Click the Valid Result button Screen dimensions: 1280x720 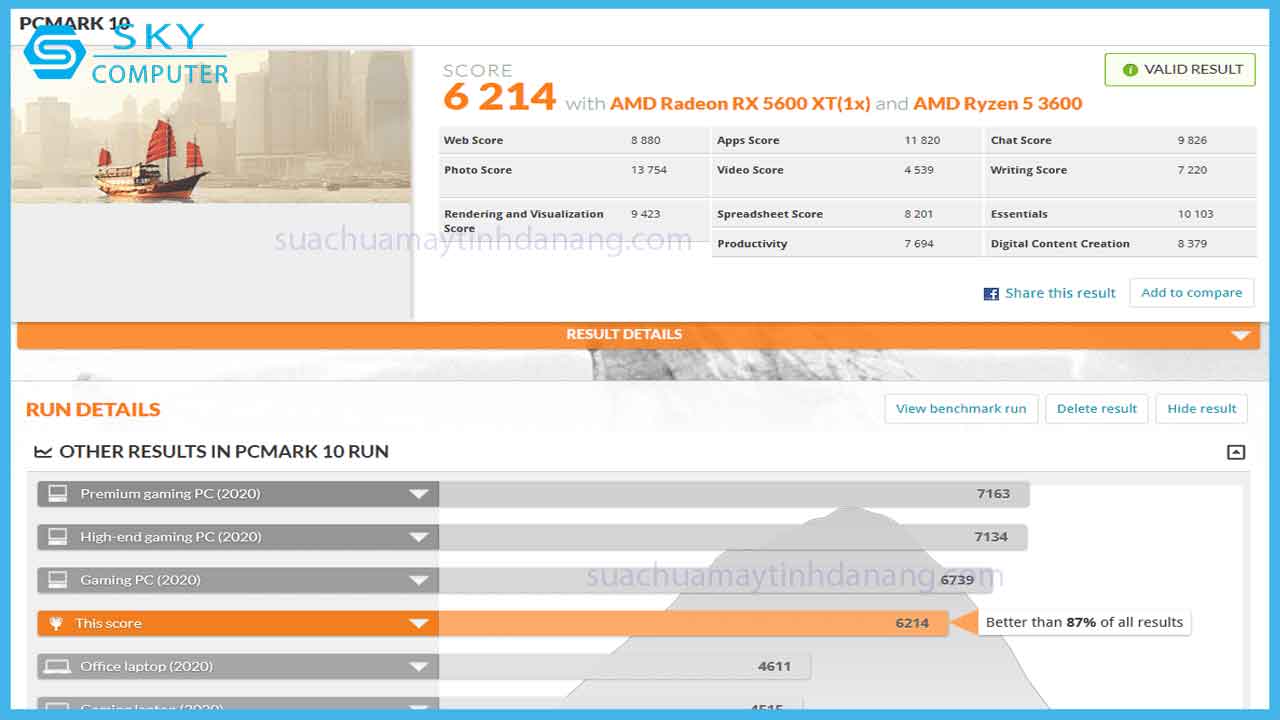(x=1180, y=70)
